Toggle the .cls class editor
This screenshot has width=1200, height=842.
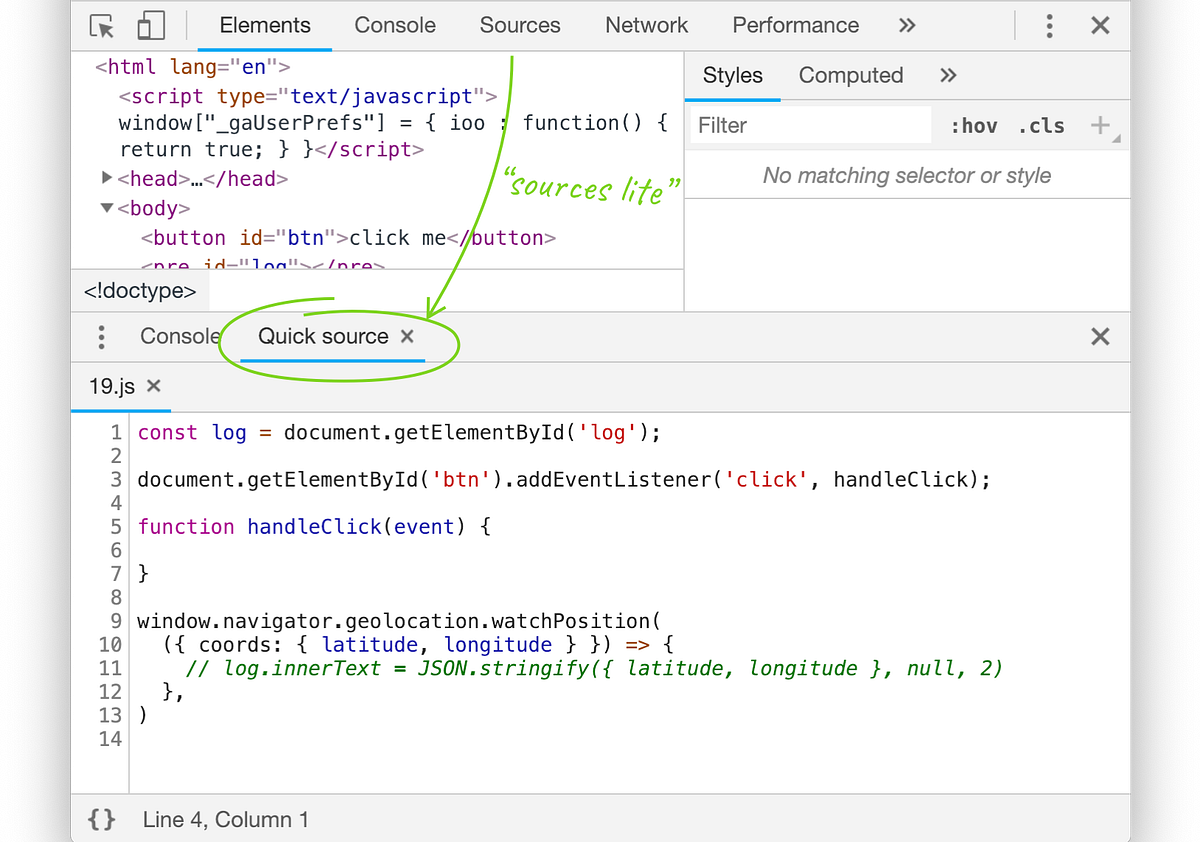click(1041, 126)
